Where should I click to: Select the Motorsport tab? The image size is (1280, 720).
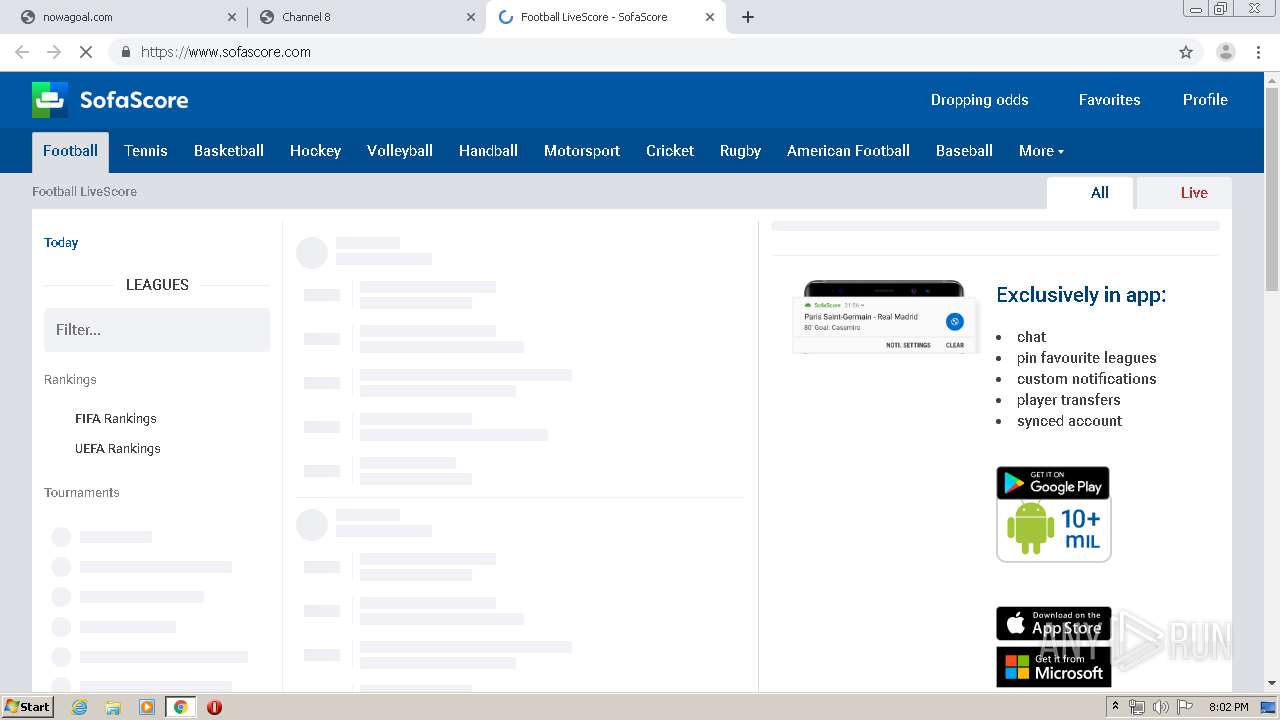[582, 151]
